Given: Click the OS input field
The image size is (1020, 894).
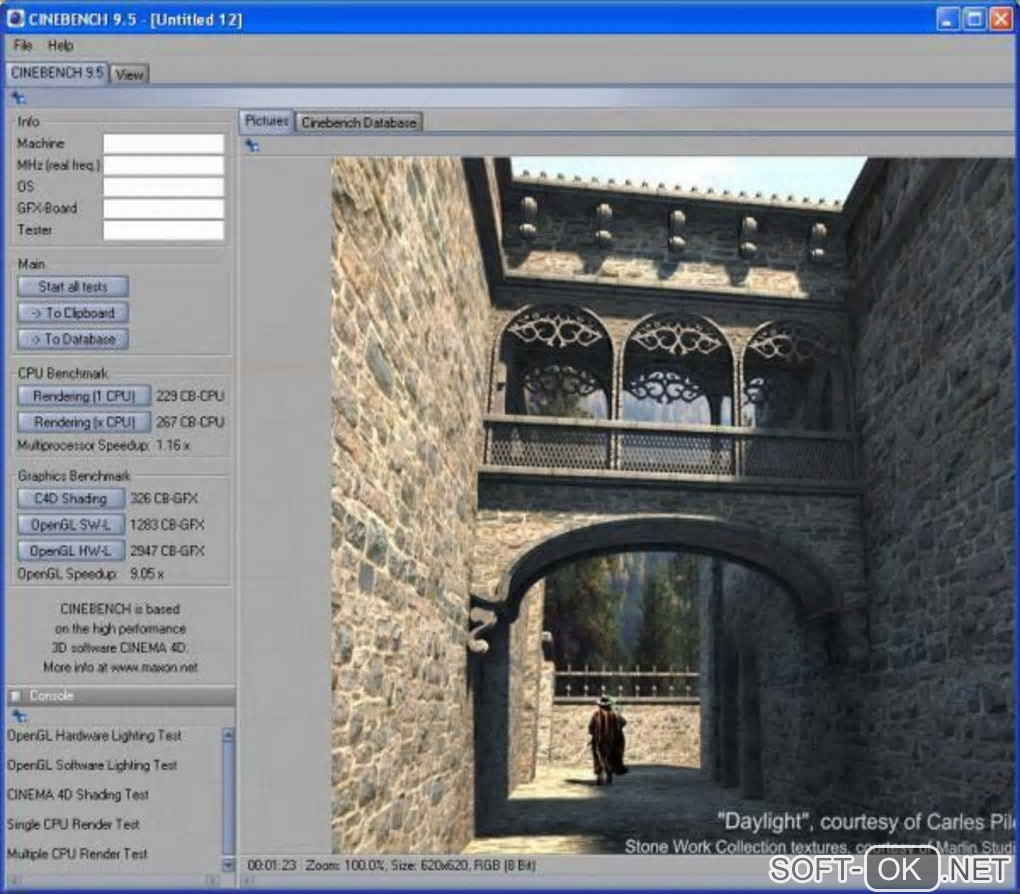Looking at the screenshot, I should click(x=163, y=187).
